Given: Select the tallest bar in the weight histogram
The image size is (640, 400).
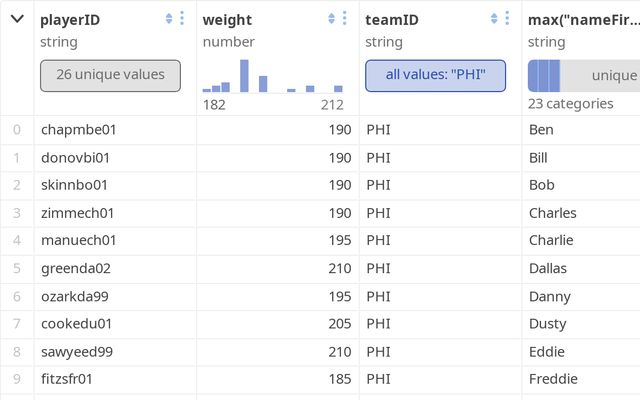Looking at the screenshot, I should [244, 76].
